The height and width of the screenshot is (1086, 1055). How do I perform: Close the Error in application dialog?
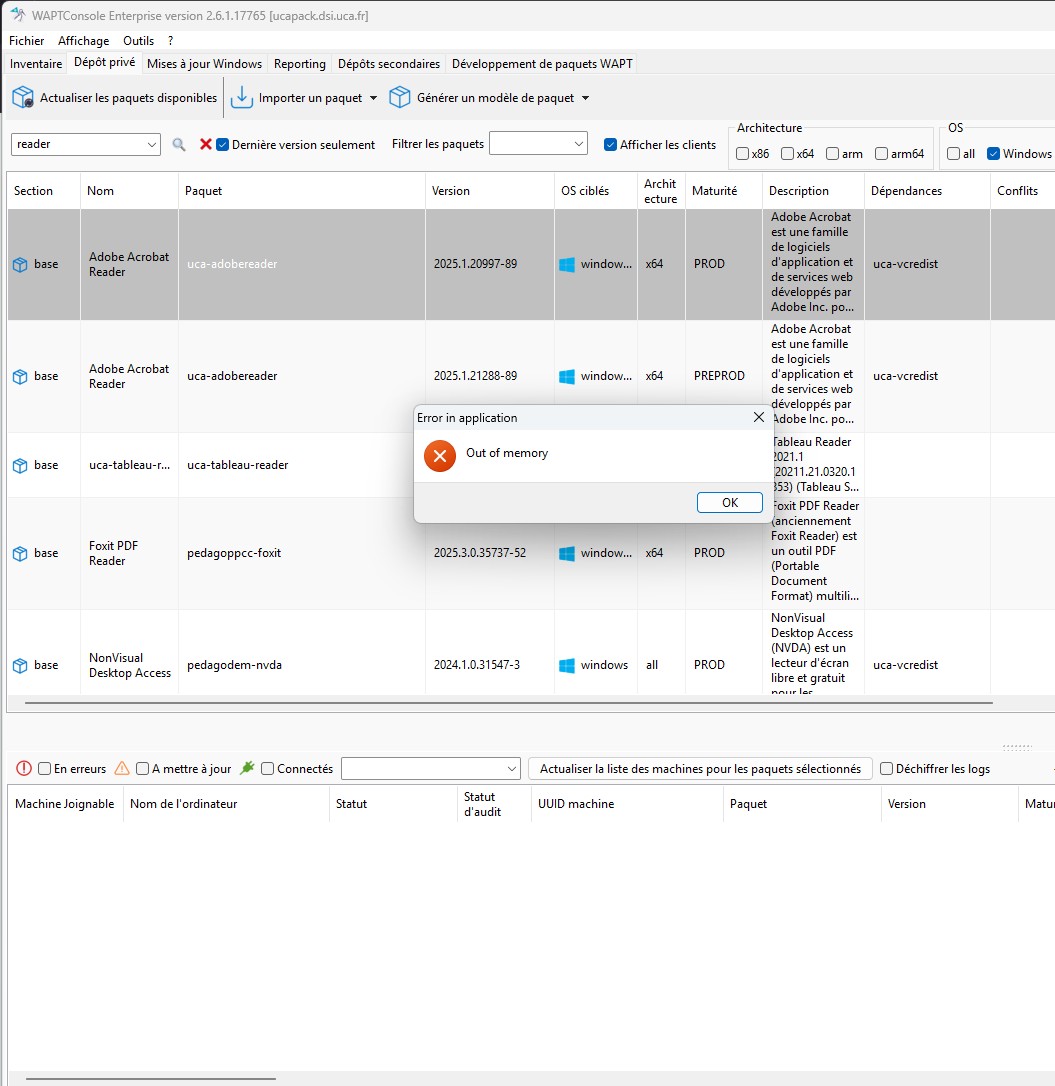[758, 417]
